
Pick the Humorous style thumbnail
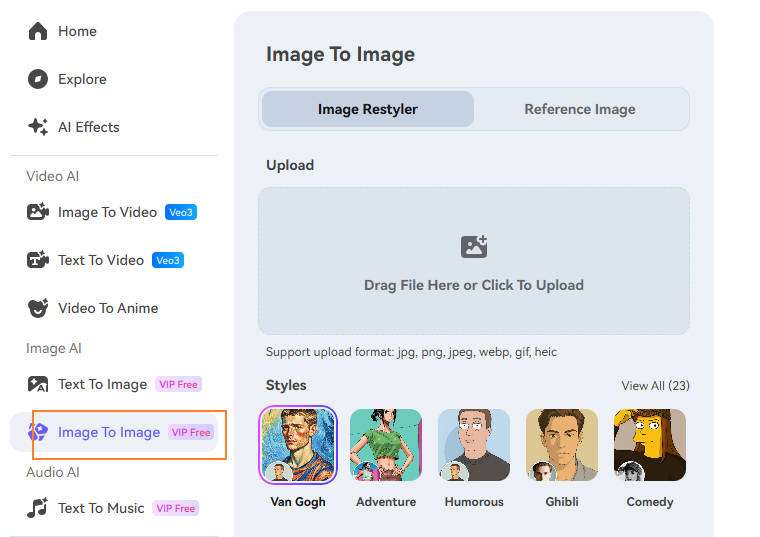click(474, 445)
